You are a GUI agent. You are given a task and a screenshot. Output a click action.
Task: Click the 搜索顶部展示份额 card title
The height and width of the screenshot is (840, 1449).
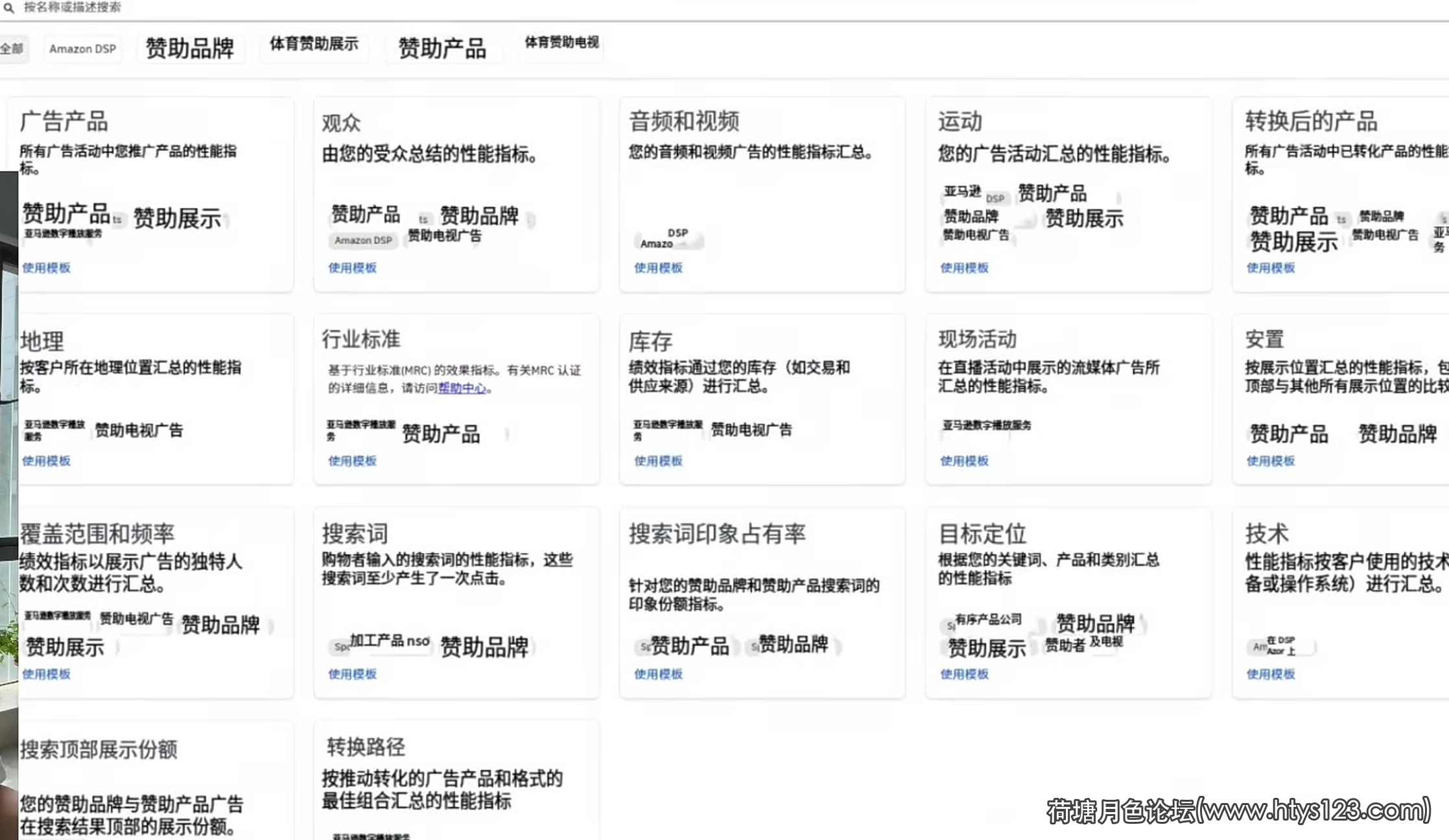coord(99,749)
